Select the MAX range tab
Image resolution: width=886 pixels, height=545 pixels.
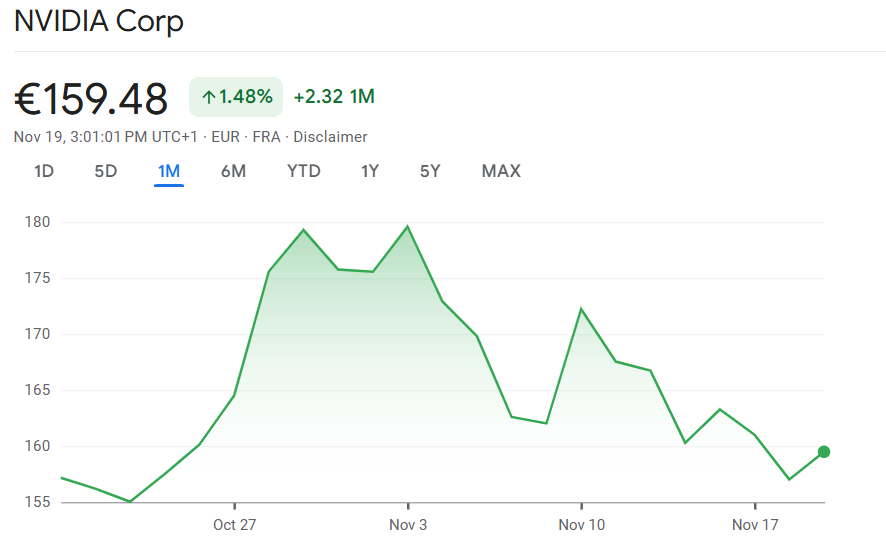501,171
